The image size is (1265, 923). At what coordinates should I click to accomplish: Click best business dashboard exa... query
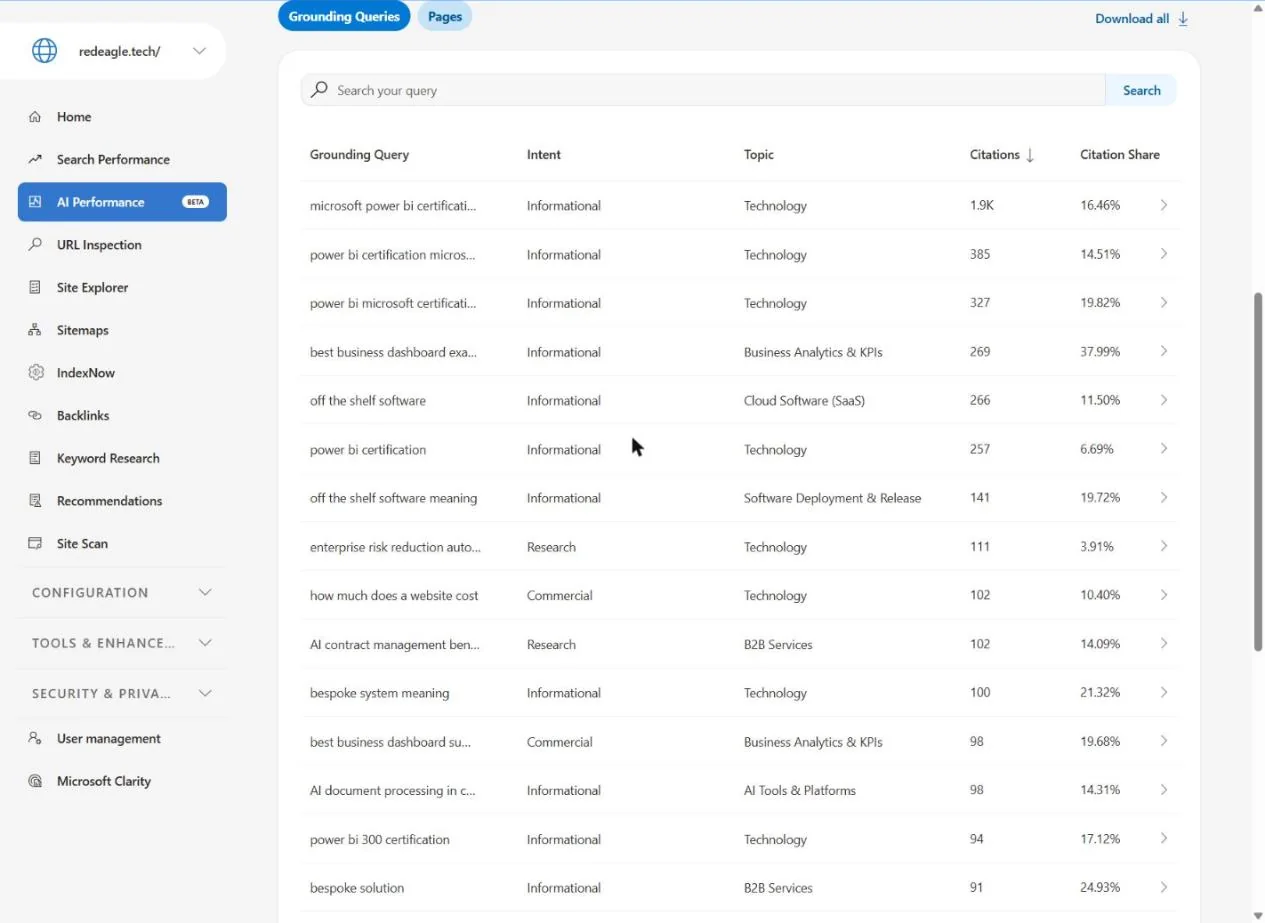click(x=393, y=352)
